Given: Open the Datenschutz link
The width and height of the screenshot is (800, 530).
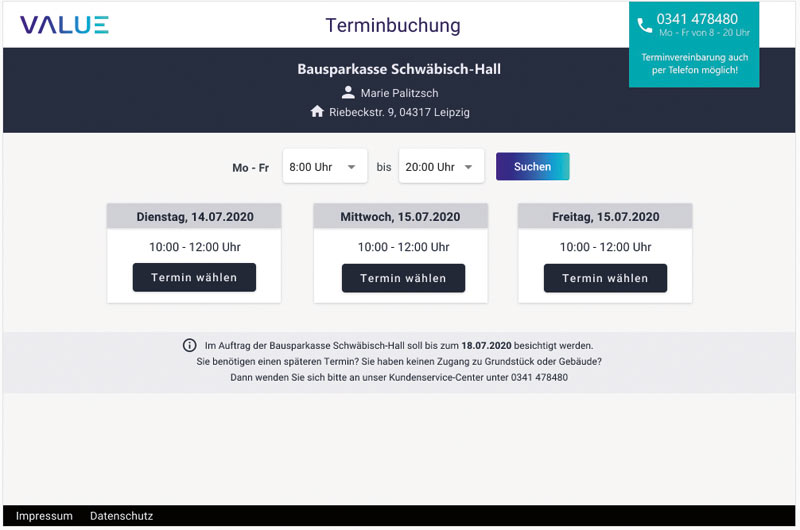Looking at the screenshot, I should coord(121,516).
